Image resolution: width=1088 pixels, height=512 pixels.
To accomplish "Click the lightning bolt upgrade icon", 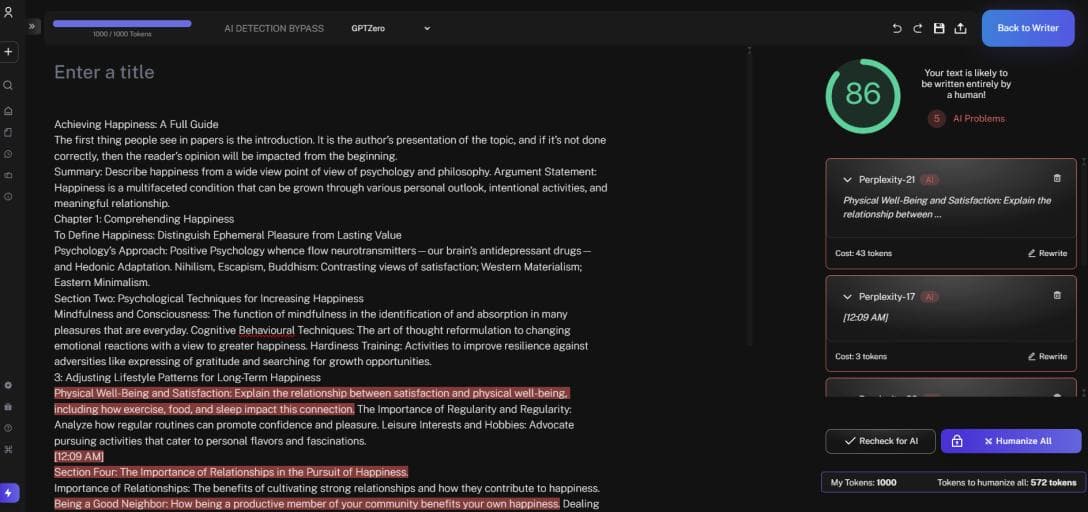I will coord(8,493).
